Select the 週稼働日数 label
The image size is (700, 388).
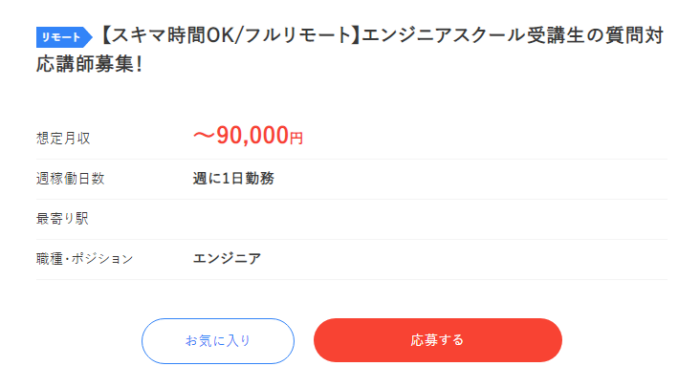(70, 179)
